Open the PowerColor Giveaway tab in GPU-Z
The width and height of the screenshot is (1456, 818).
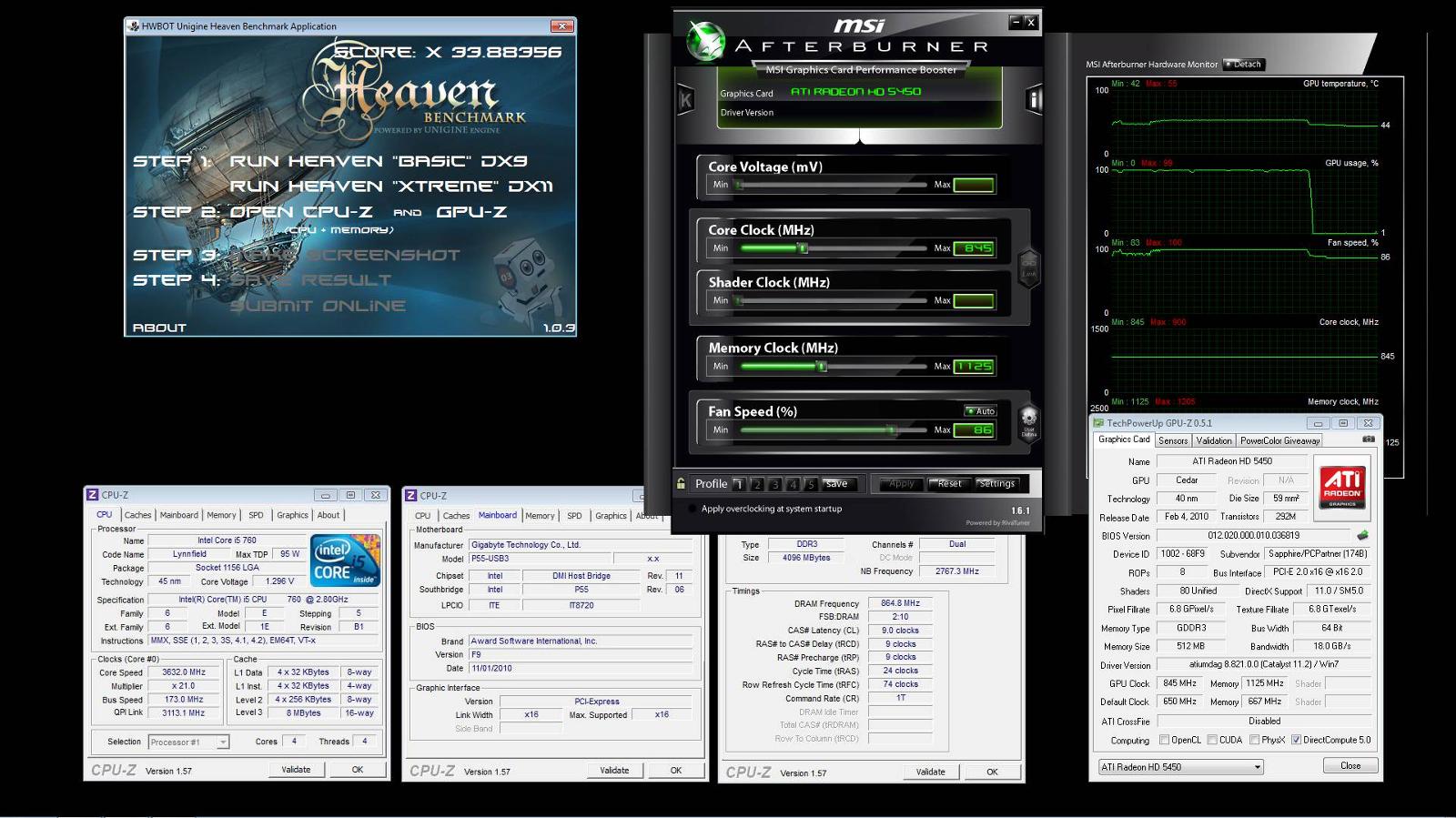1279,440
